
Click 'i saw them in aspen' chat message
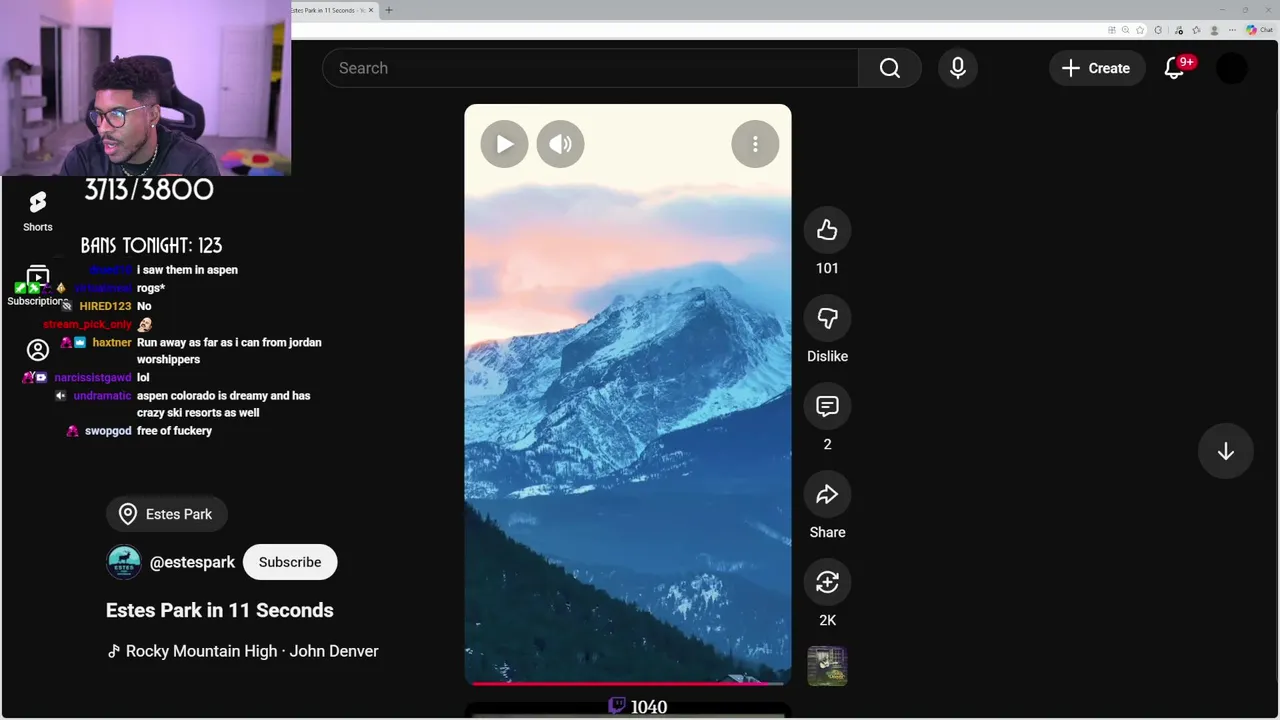187,270
